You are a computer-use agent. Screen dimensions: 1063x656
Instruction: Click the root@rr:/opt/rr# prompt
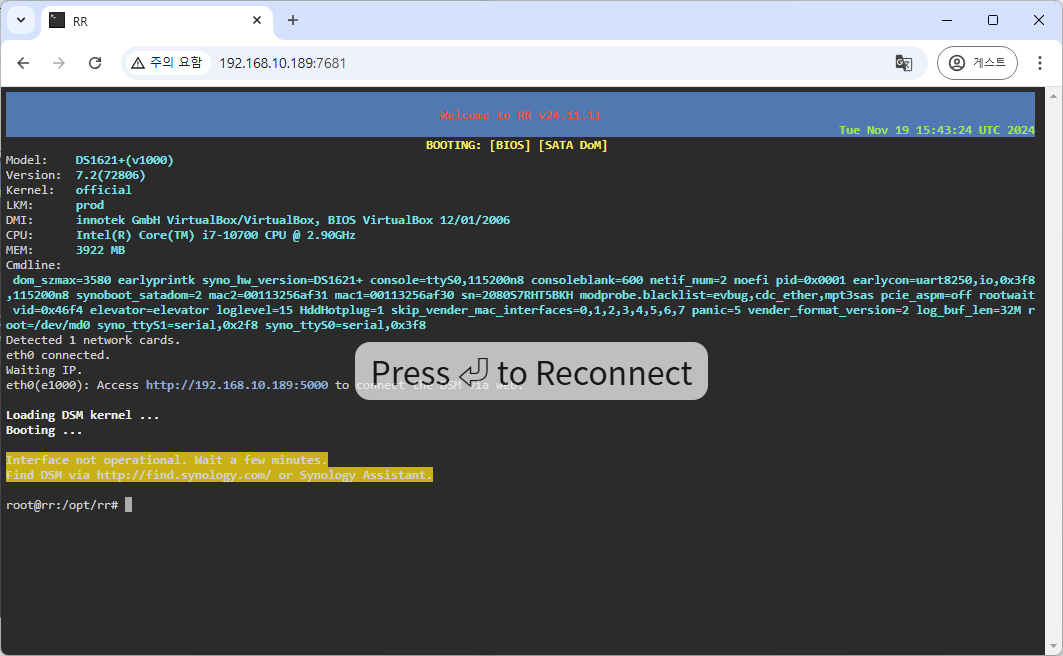62,505
